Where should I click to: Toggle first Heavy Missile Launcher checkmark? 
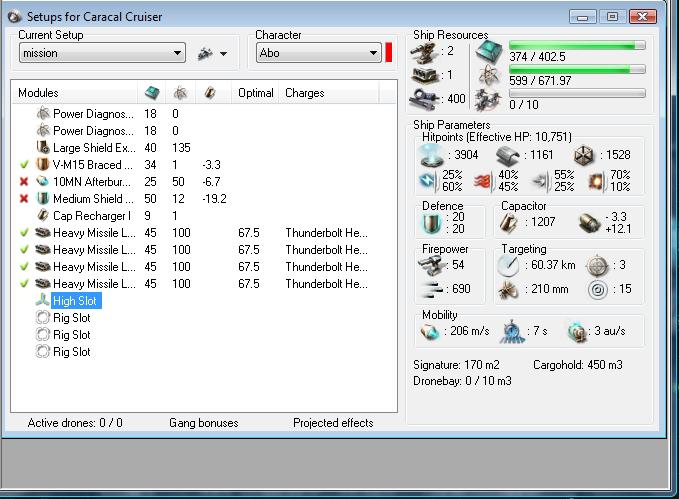24,233
